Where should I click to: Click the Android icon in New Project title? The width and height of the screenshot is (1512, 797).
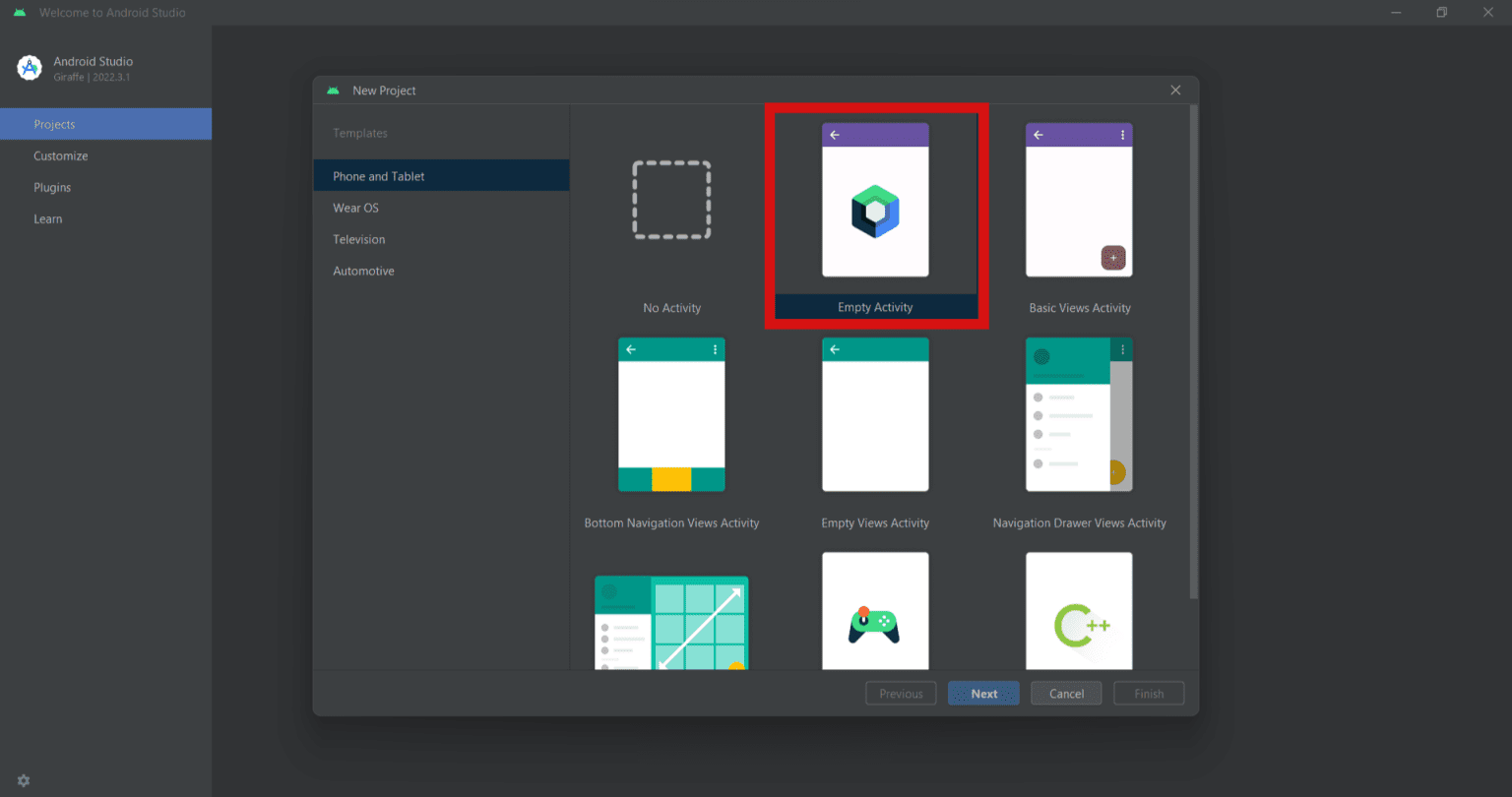334,90
